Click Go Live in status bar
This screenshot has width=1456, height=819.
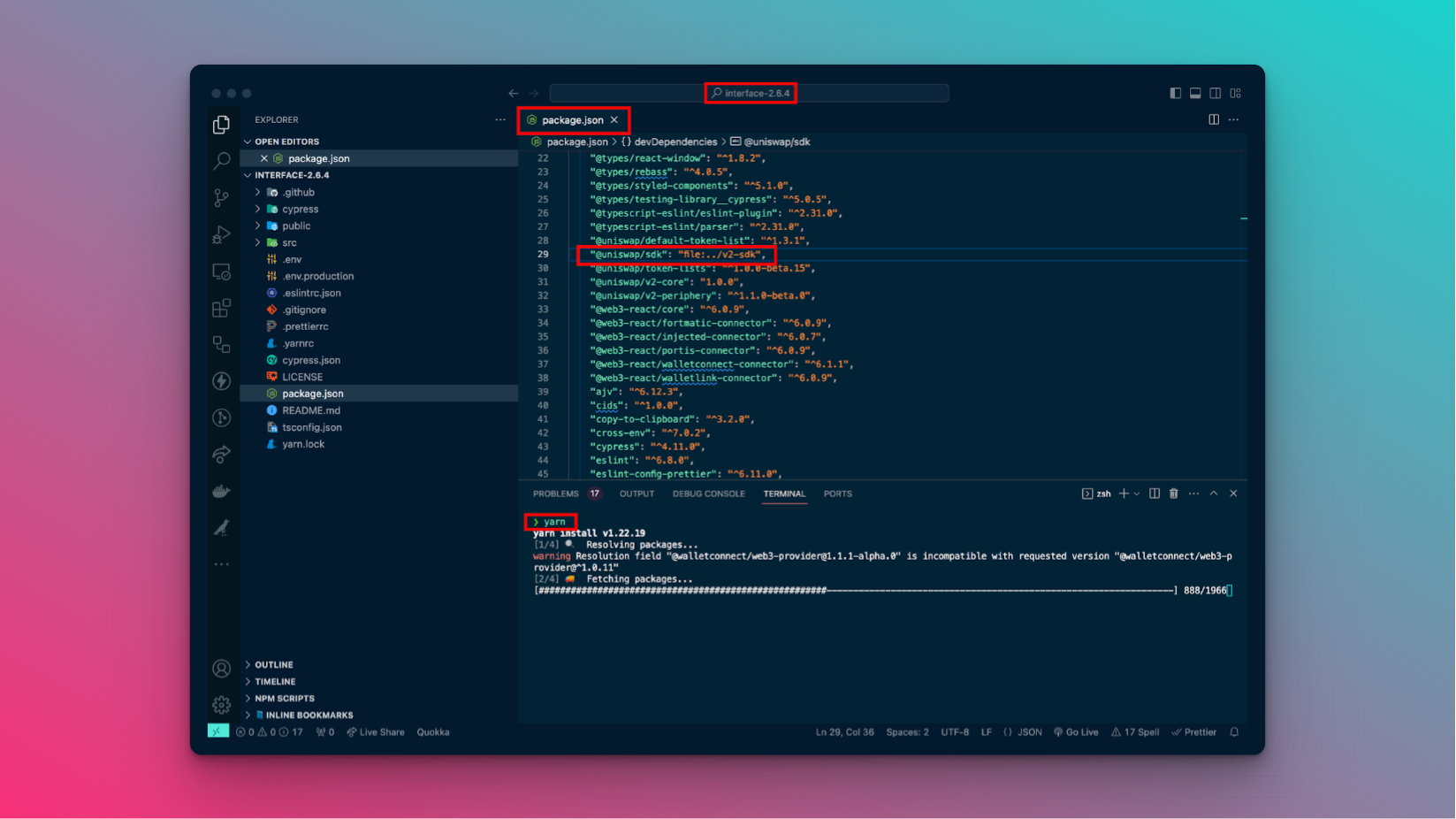(1076, 732)
